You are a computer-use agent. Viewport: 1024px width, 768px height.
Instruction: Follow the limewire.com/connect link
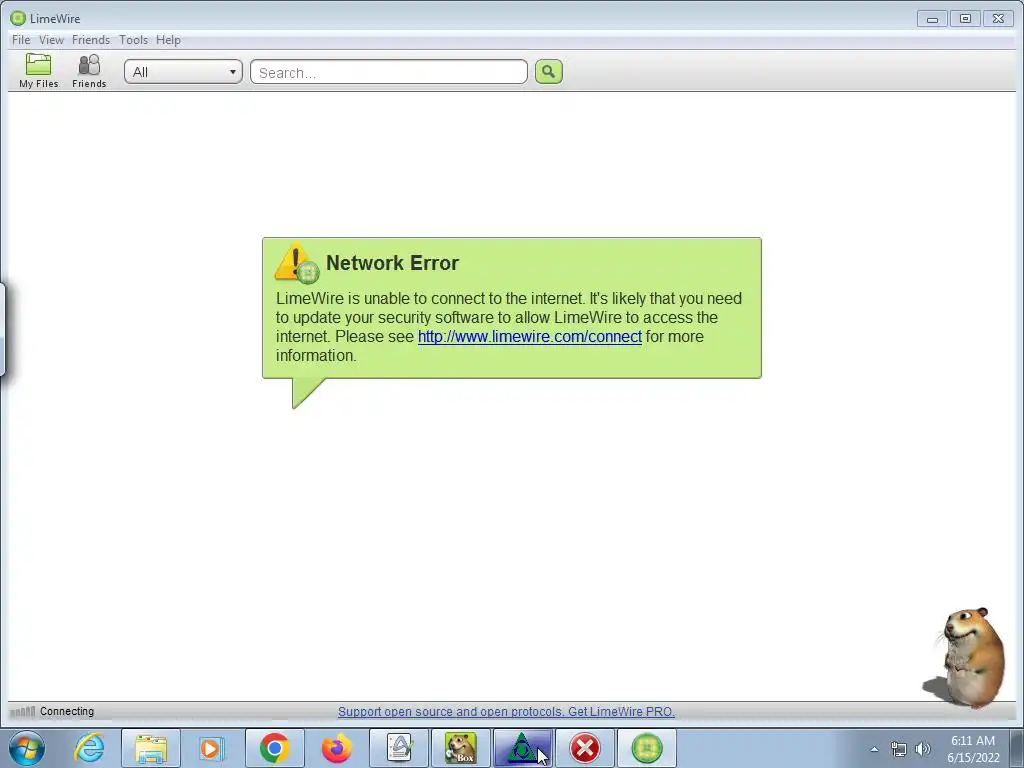530,336
